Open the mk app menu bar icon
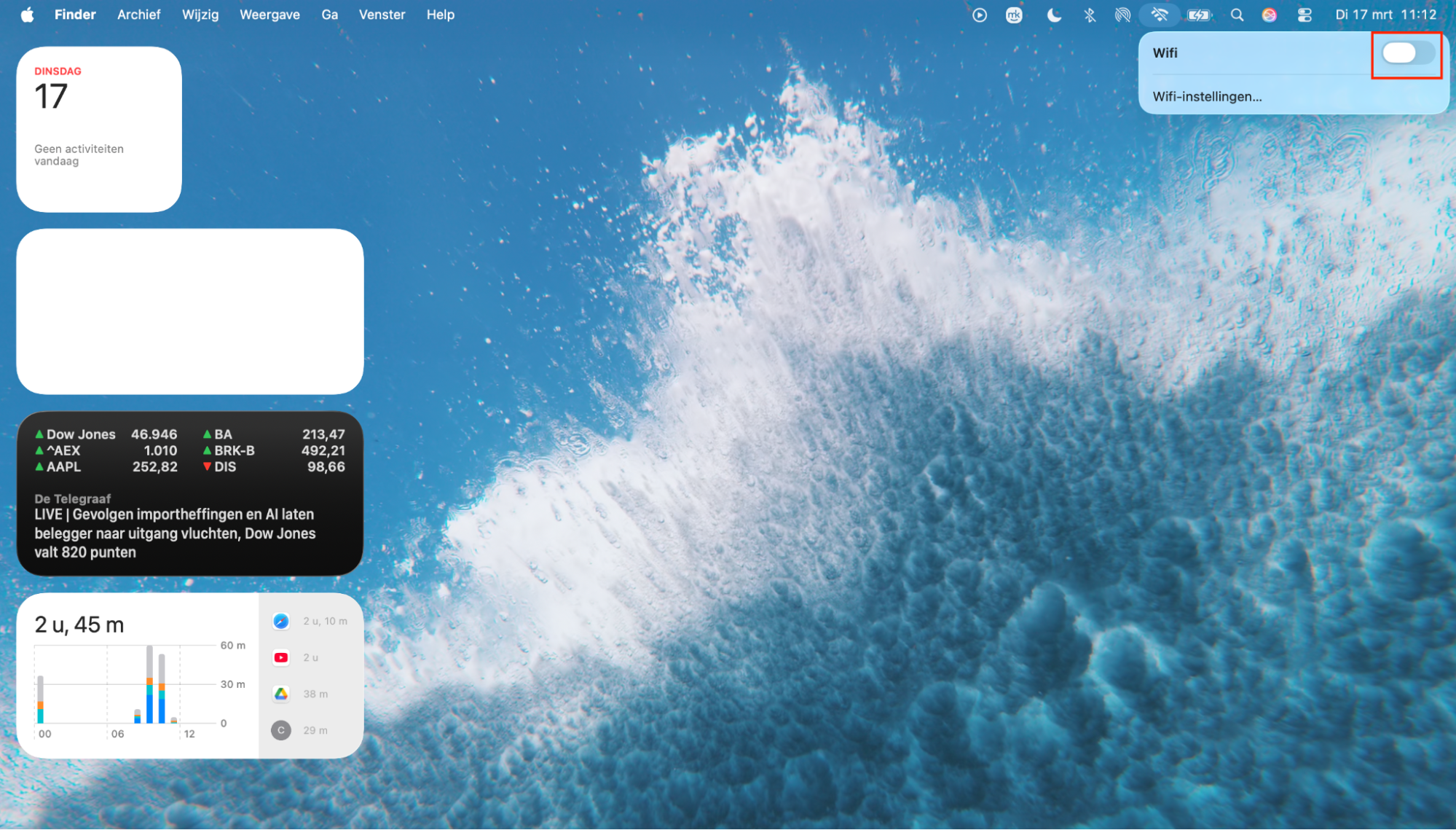The width and height of the screenshot is (1456, 830). [x=1014, y=15]
